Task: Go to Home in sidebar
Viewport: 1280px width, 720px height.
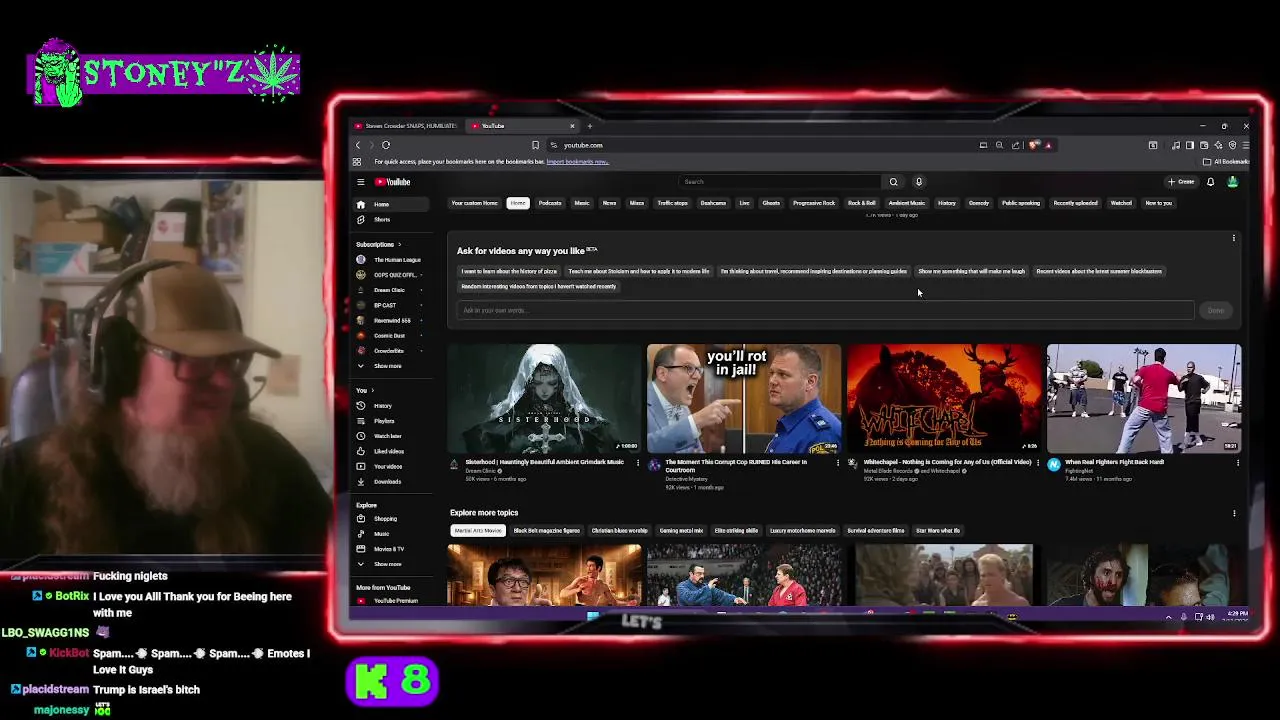Action: [390, 204]
